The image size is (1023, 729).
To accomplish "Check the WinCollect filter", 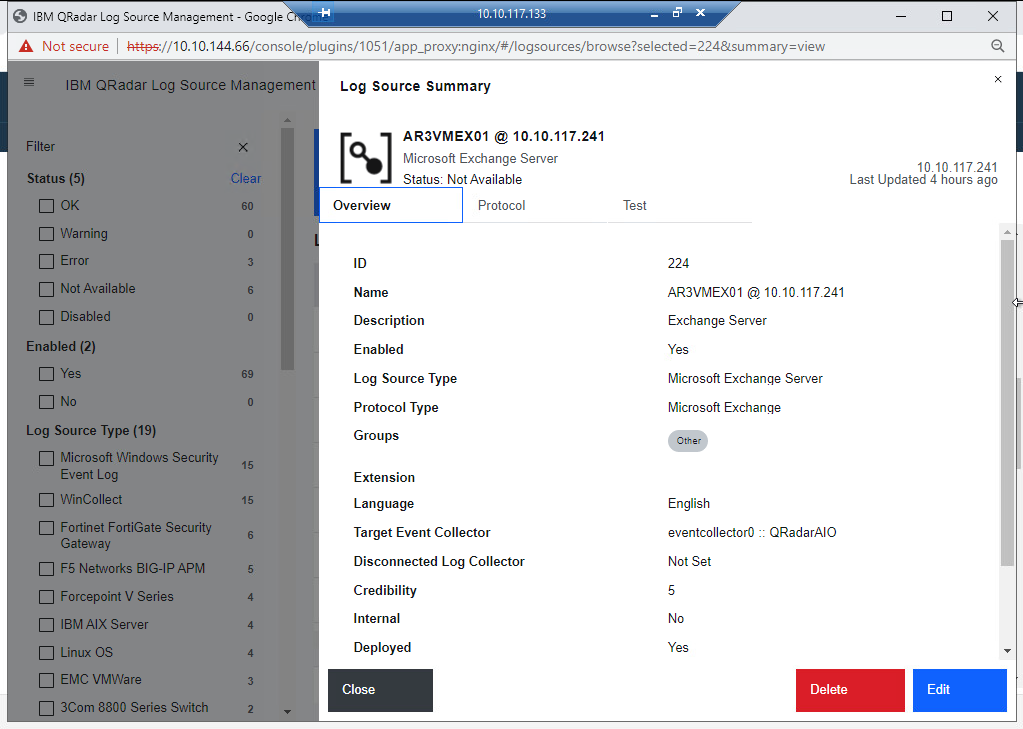I will pos(46,500).
